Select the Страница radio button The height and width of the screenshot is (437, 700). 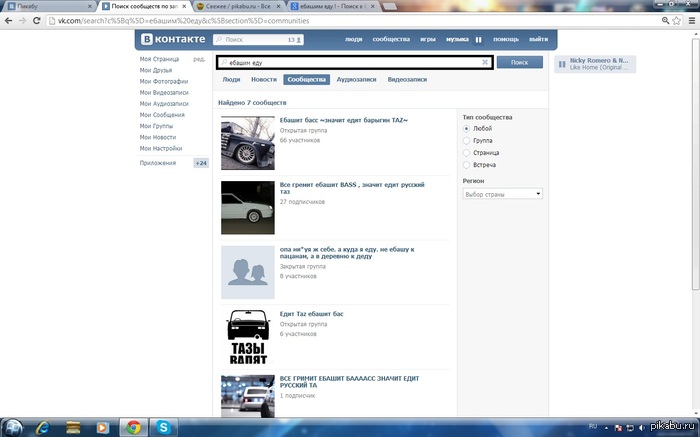point(466,153)
